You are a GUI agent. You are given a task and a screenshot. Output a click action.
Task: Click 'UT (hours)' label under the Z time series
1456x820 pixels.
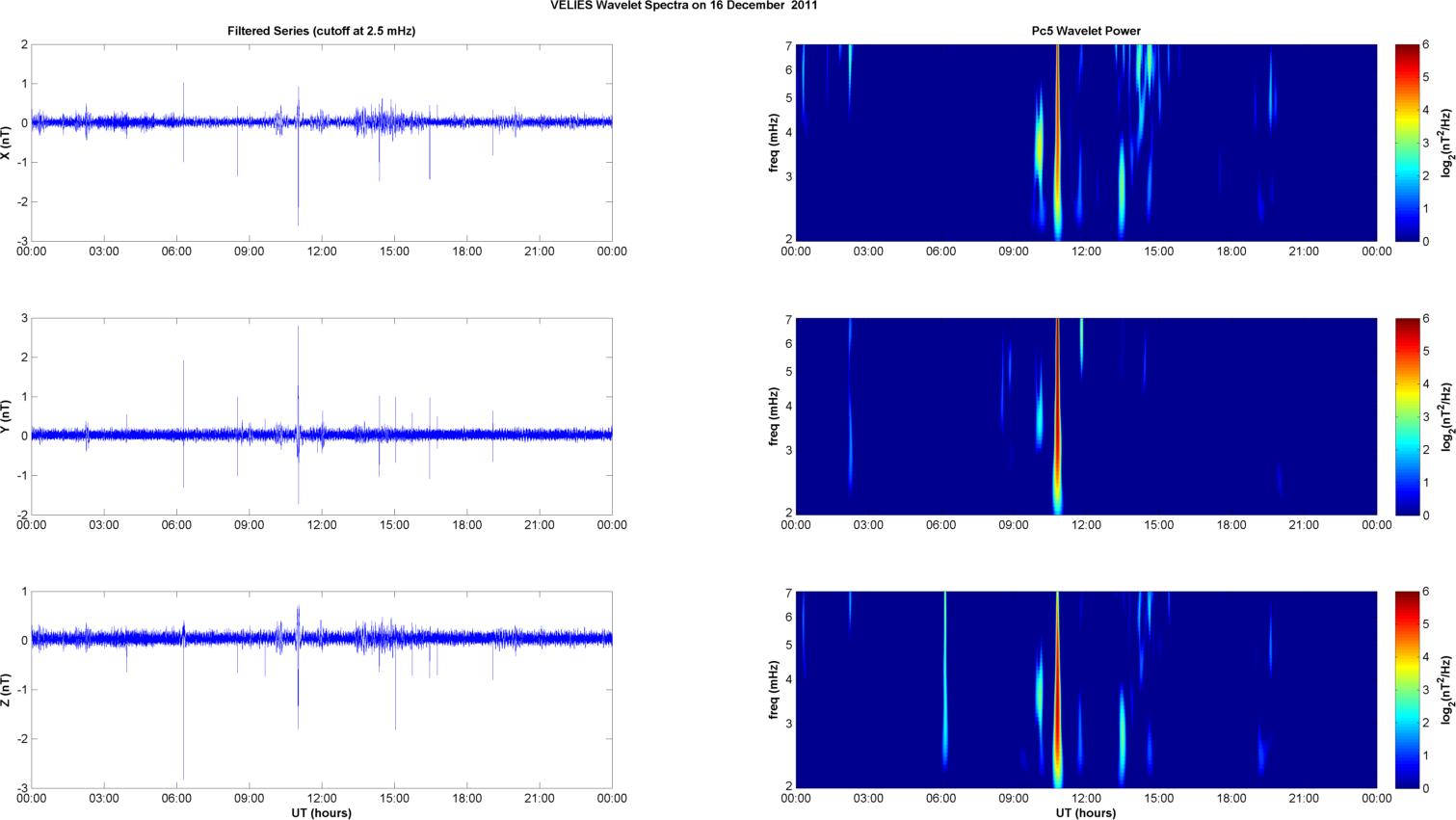point(322,812)
